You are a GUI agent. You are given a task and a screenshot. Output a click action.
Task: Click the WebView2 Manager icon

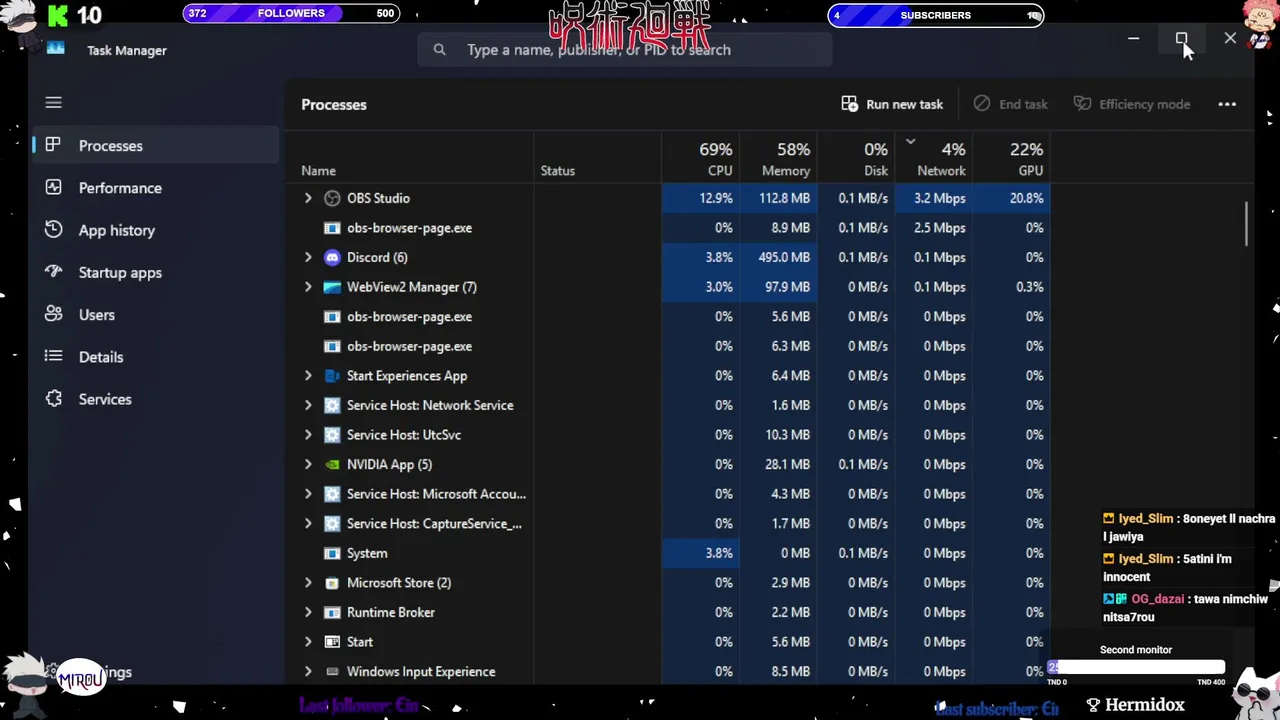pos(332,287)
